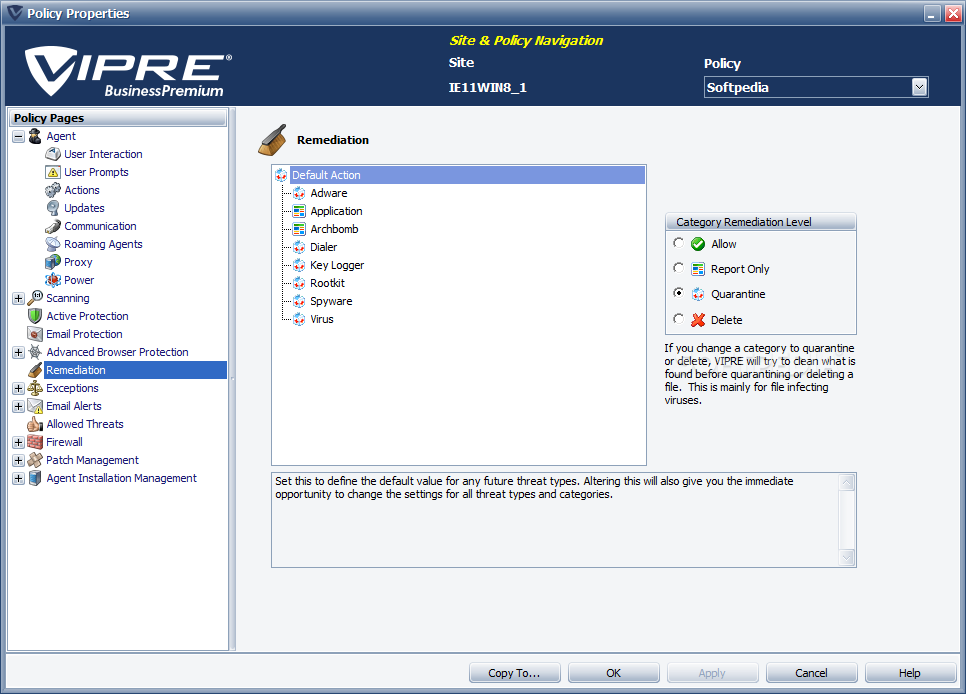Expand the Advanced Browser Protection node
Screen dimensions: 966x694
pos(18,353)
